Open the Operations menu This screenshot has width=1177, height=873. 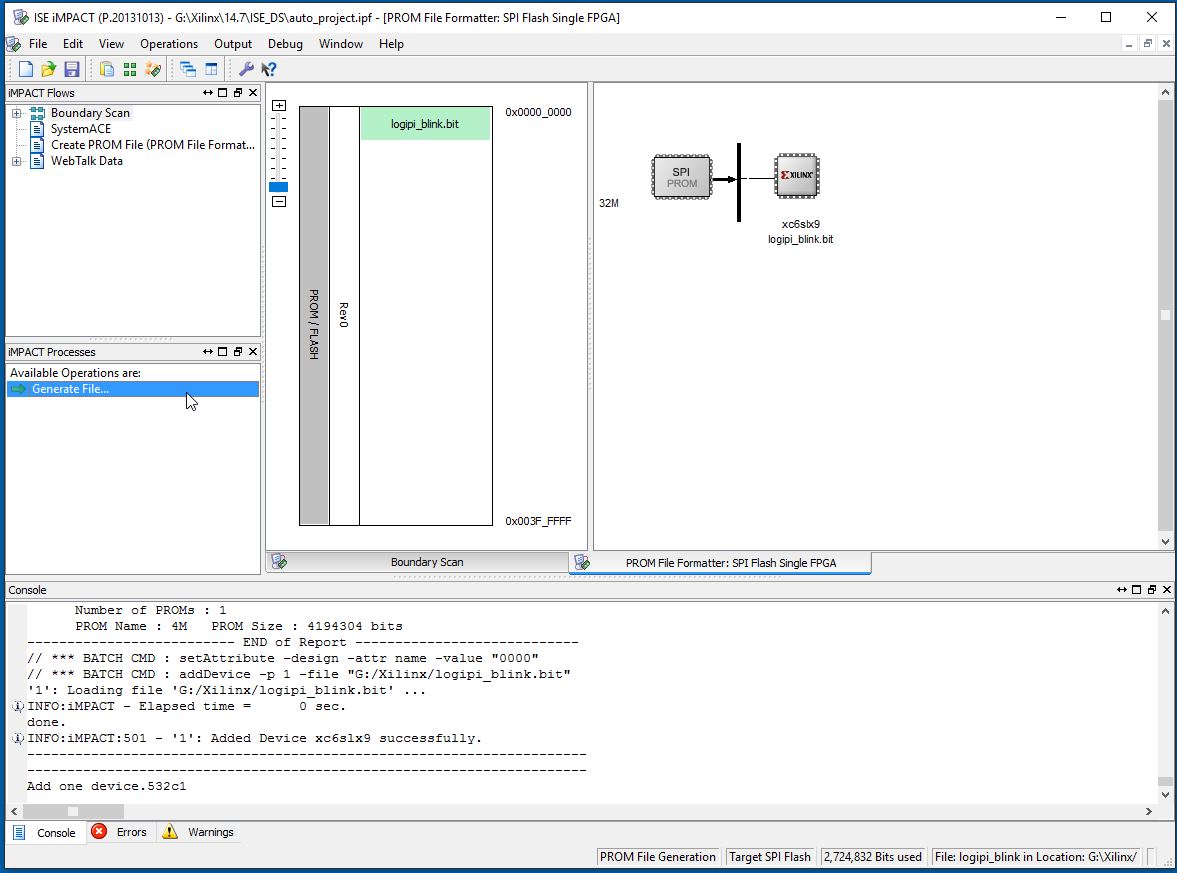[x=169, y=44]
